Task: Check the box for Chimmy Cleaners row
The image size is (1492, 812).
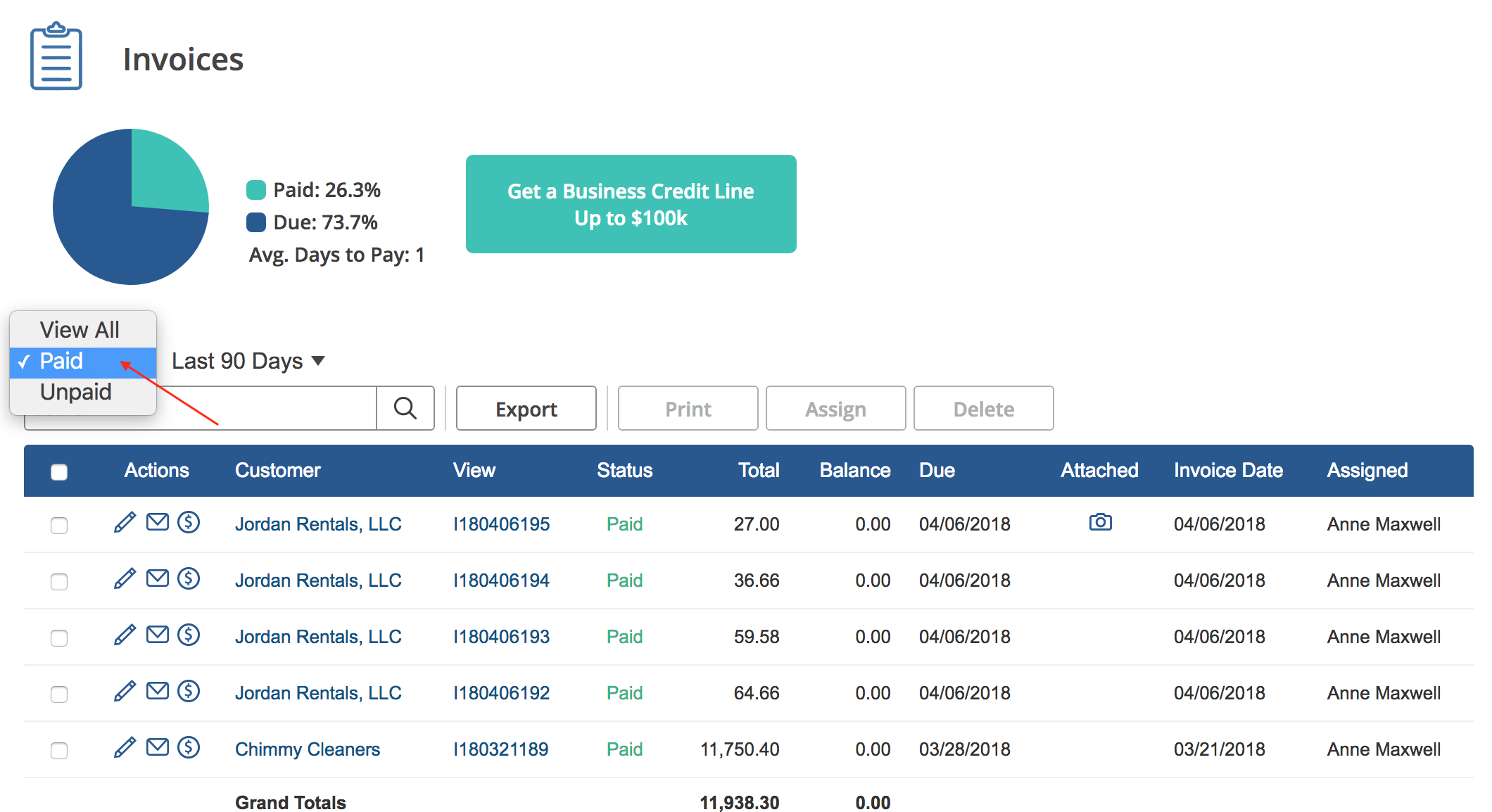Action: click(59, 751)
